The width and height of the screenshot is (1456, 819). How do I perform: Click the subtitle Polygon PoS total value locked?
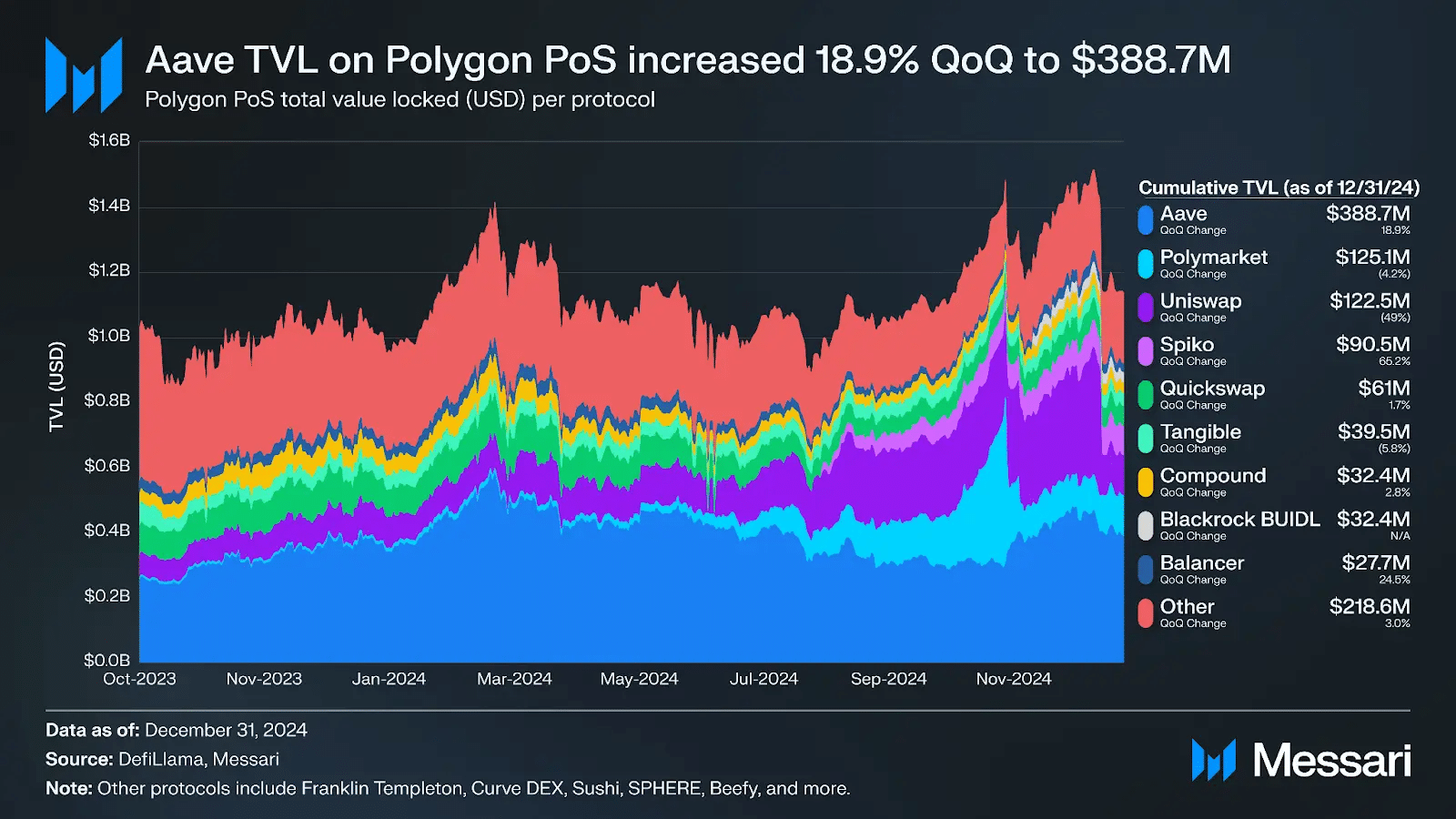[x=399, y=99]
